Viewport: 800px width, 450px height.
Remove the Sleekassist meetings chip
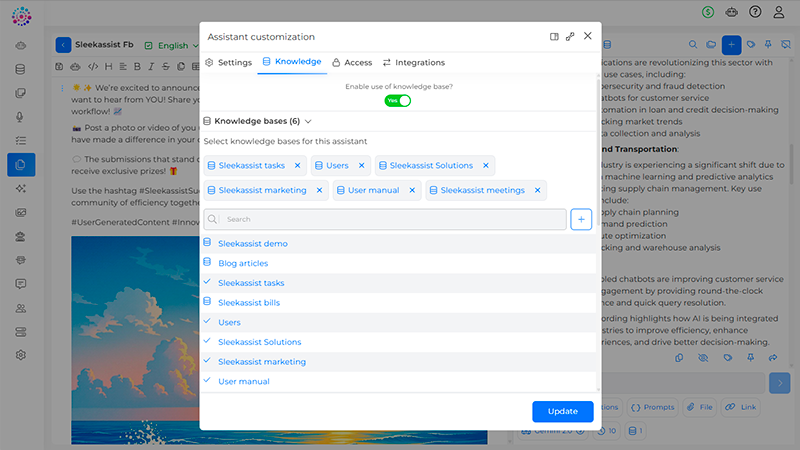pos(537,190)
